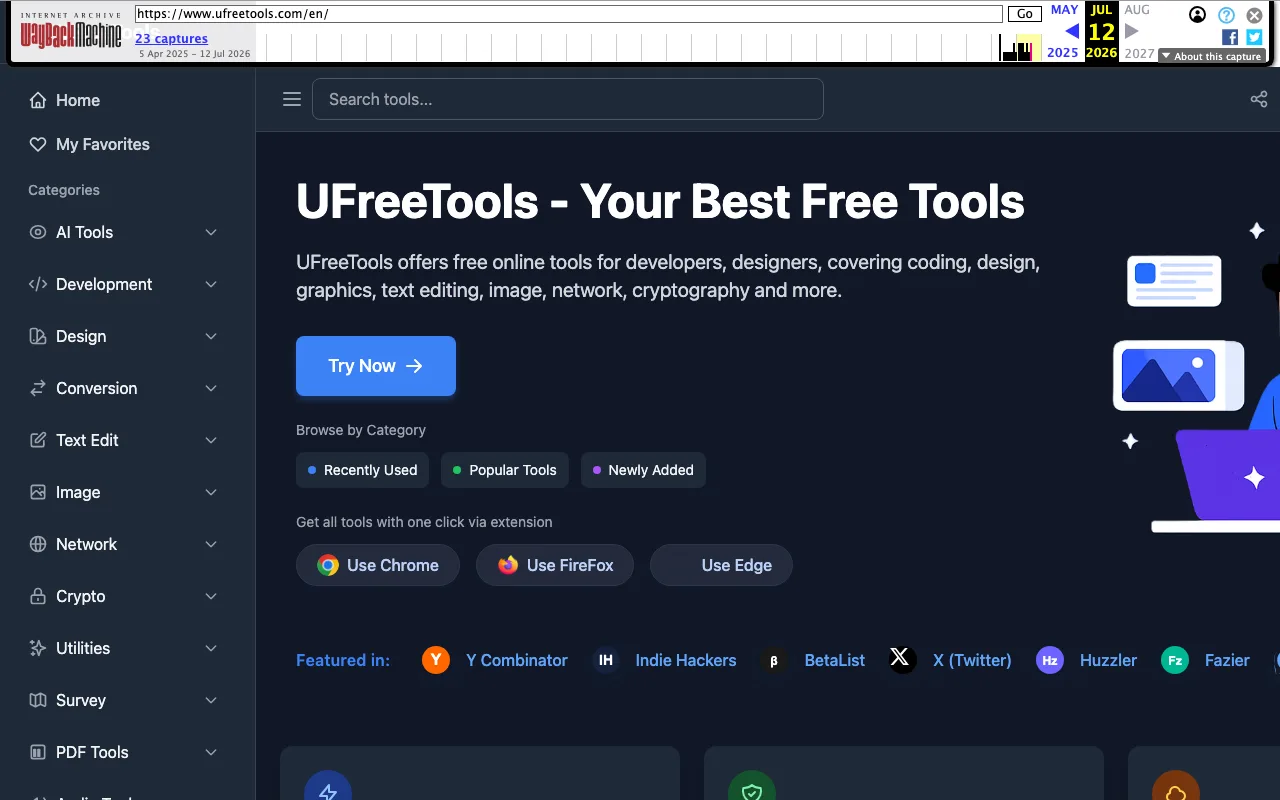
Task: Select the Recently Used category tab
Action: point(362,470)
